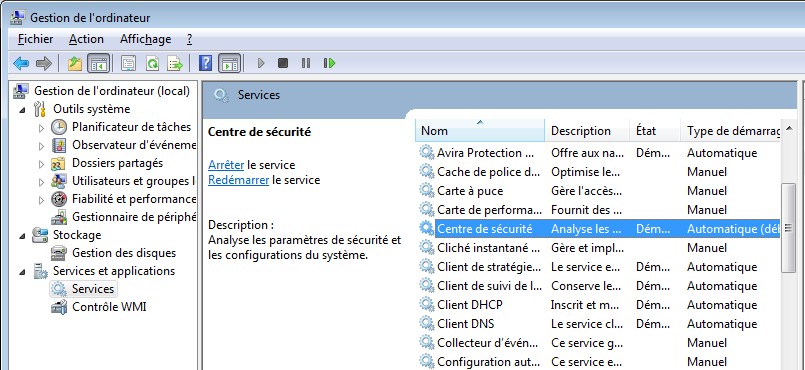Click the Stockage tree icon
Screen dimensions: 805x370
pos(40,235)
